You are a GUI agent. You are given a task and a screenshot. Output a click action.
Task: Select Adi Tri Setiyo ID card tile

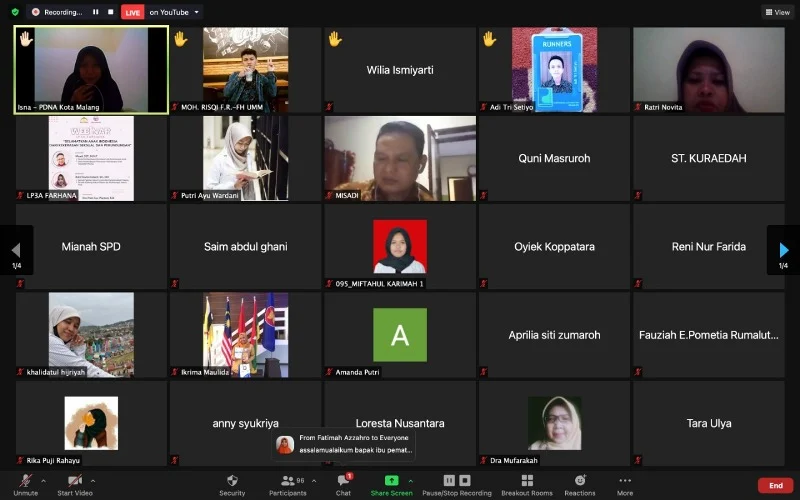click(x=554, y=70)
